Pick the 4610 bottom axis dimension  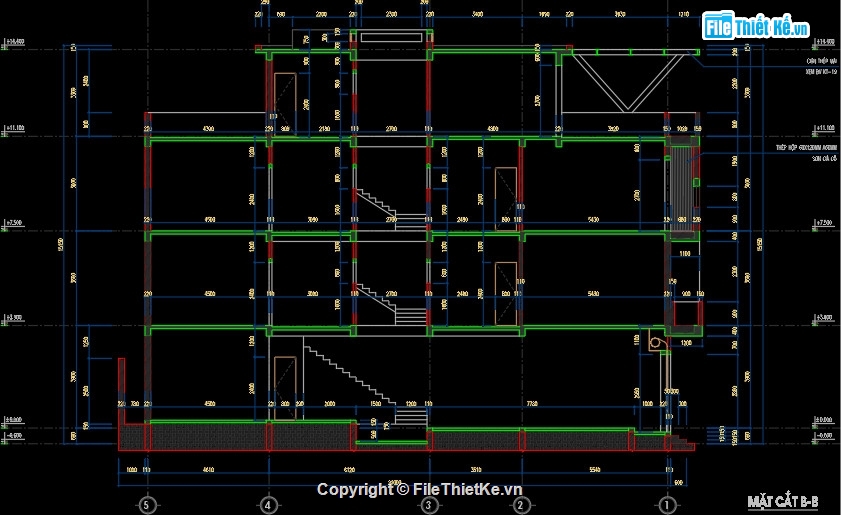click(208, 470)
